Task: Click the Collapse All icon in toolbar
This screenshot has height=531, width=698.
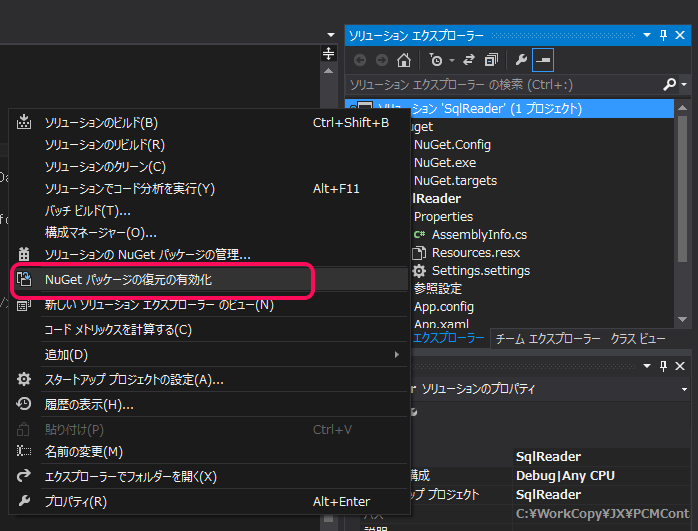Action: click(x=491, y=60)
